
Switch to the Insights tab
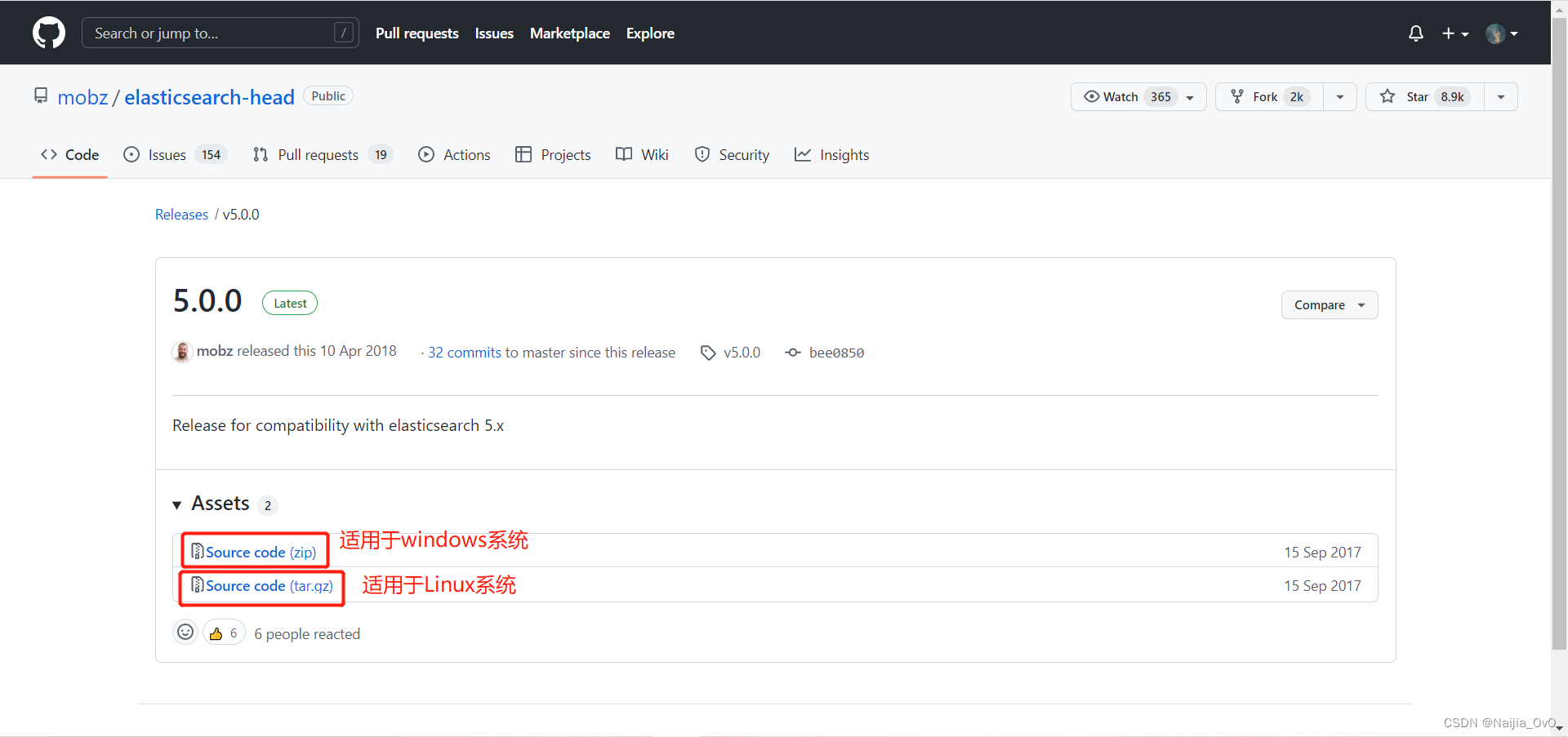pos(831,155)
